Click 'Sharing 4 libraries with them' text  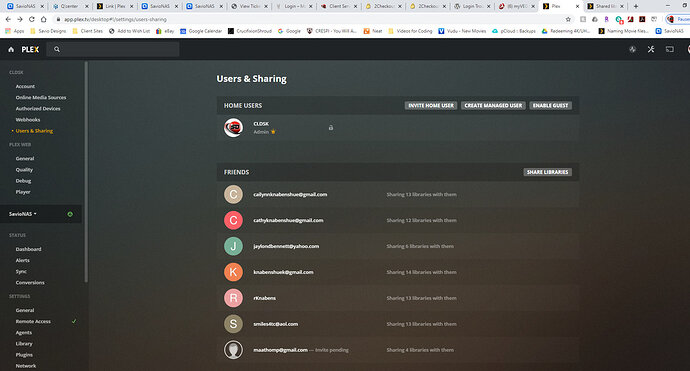pyautogui.click(x=420, y=350)
